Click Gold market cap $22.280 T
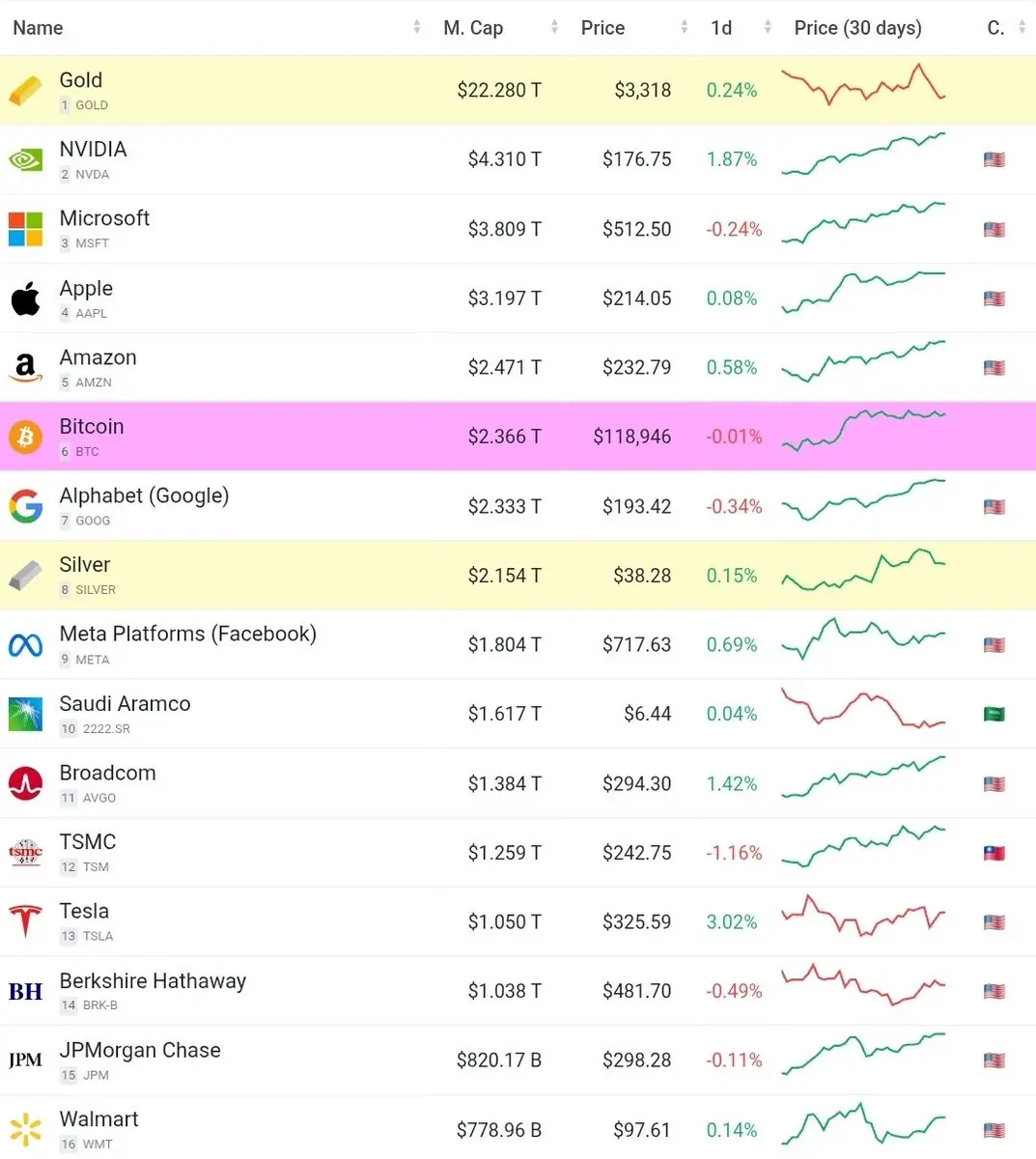Viewport: 1036px width, 1159px height. click(x=499, y=91)
